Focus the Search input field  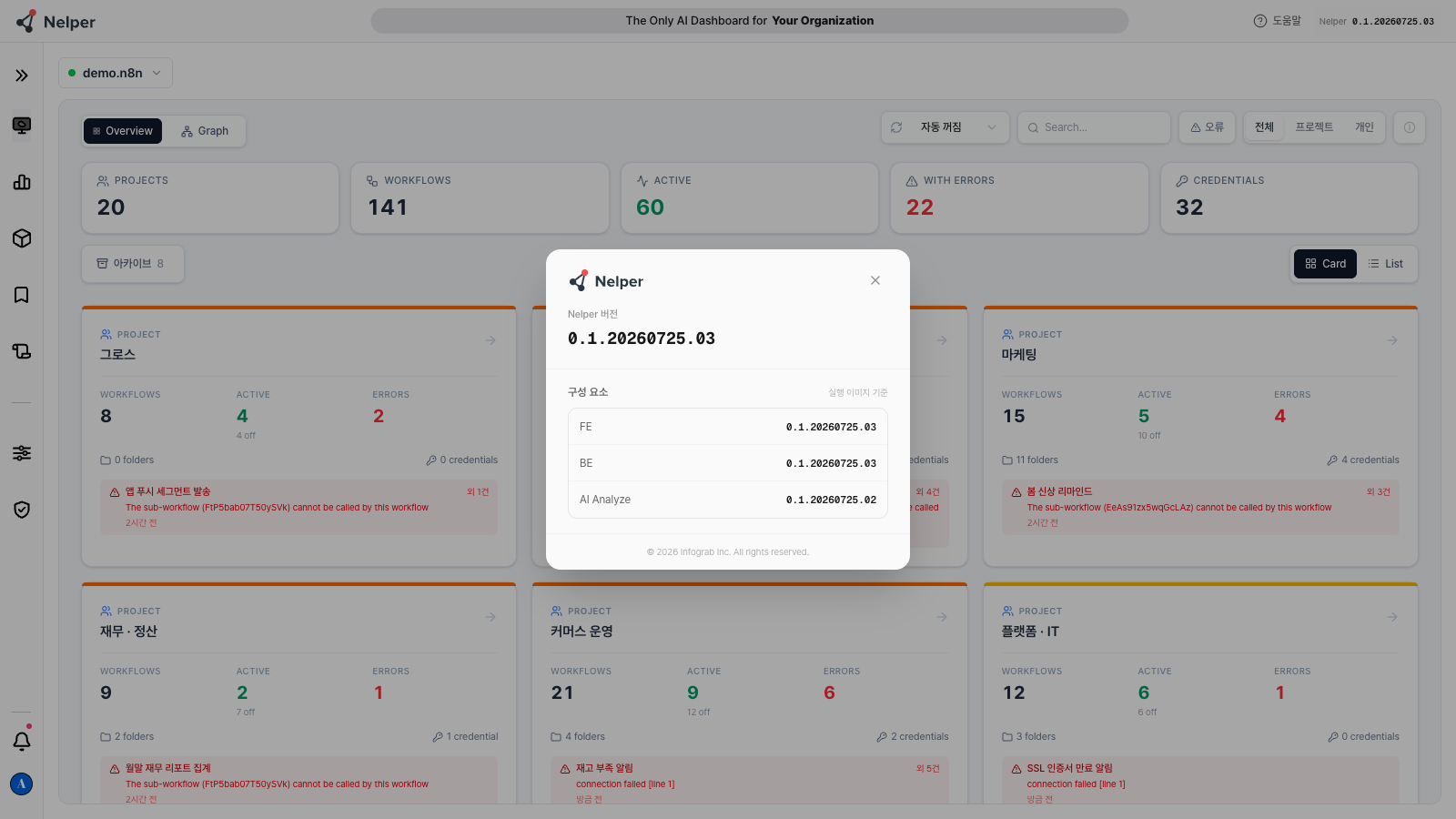click(1094, 127)
